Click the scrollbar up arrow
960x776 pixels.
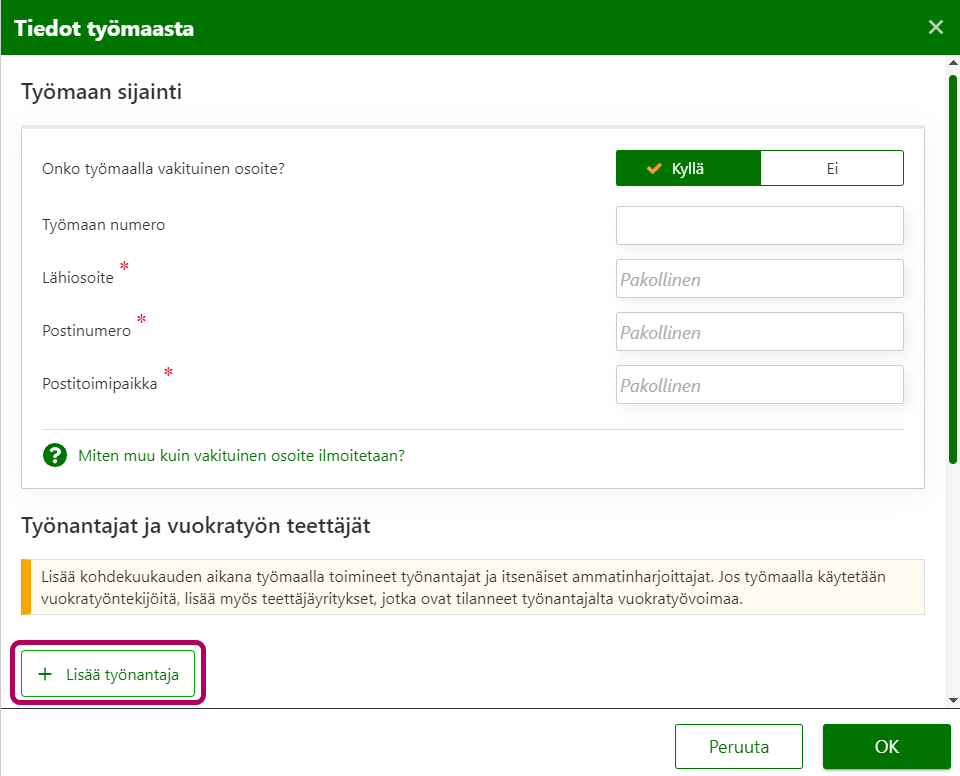952,64
